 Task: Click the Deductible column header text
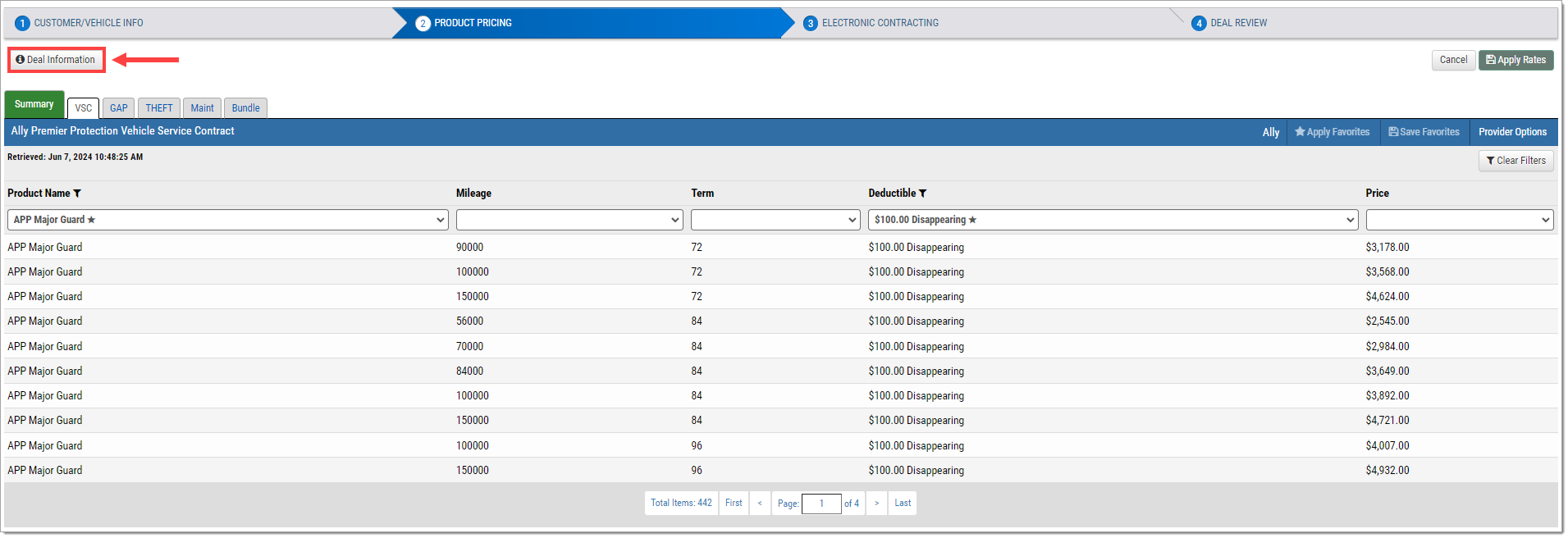[892, 194]
